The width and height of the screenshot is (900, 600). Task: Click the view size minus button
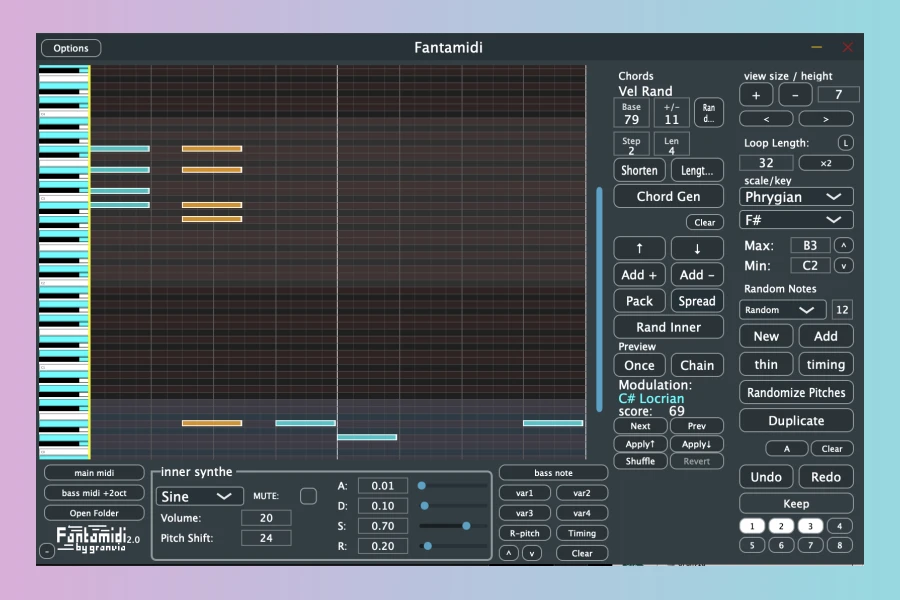pos(795,95)
